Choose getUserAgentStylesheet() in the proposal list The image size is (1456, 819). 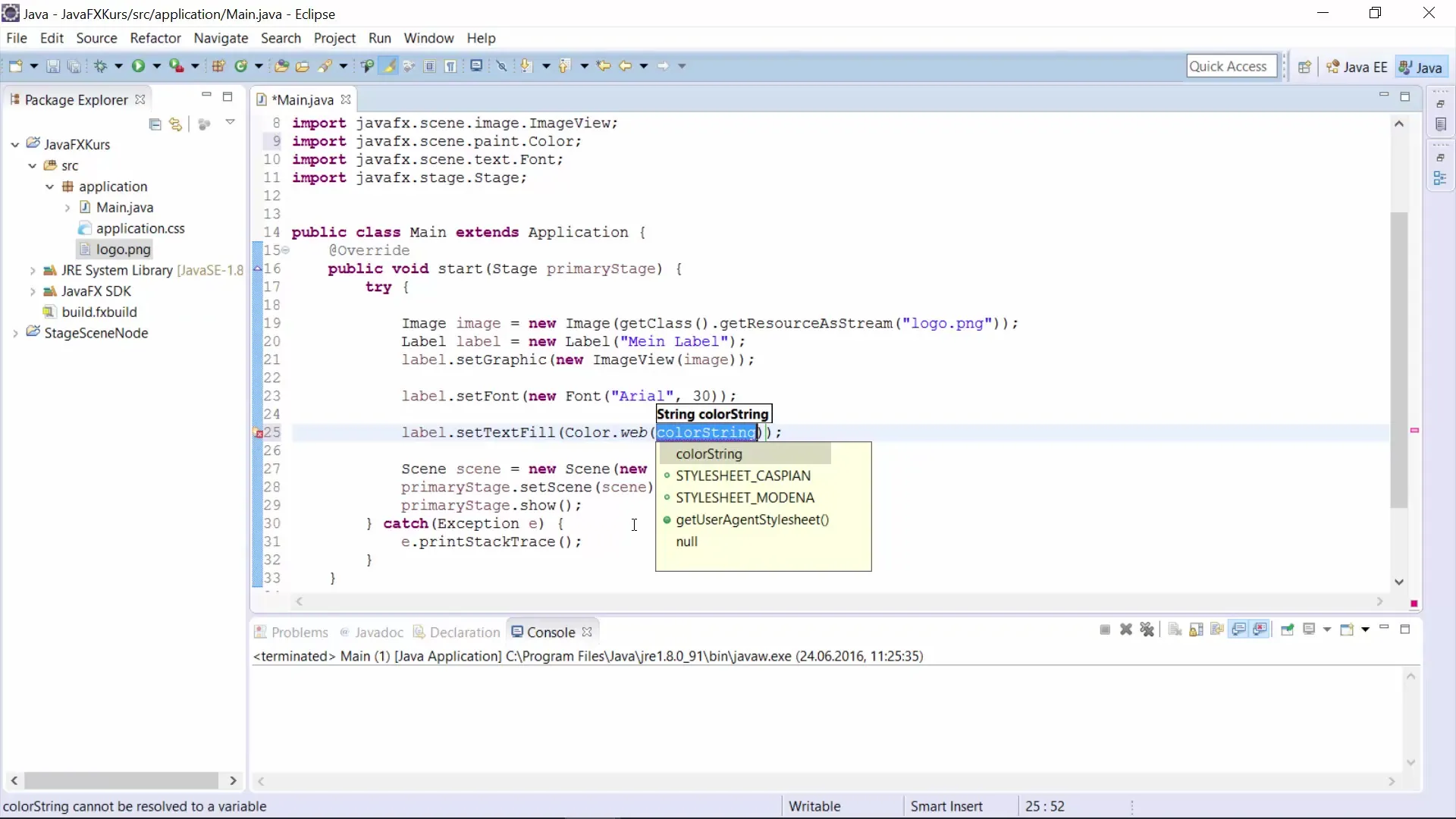point(752,520)
